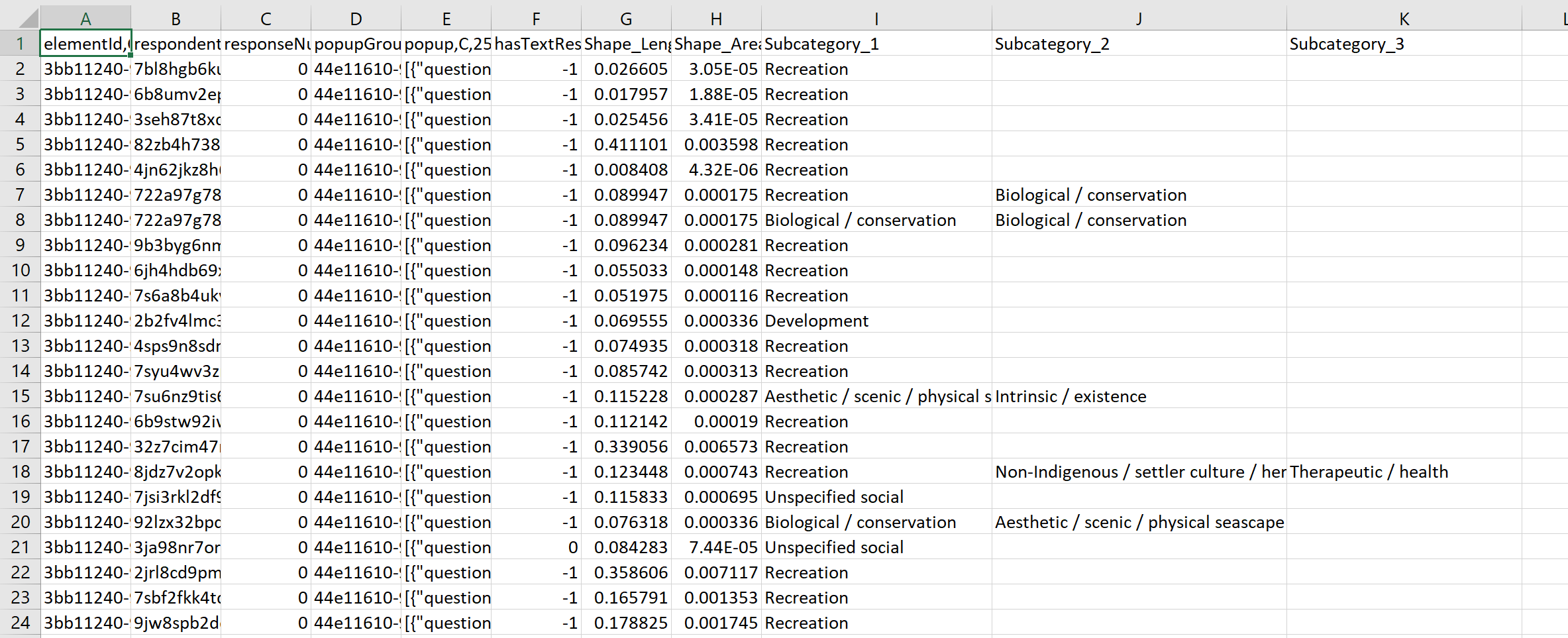The width and height of the screenshot is (1568, 638).
Task: Click Aesthetic / scenic / physical seascape in row 20
Action: [x=1138, y=523]
